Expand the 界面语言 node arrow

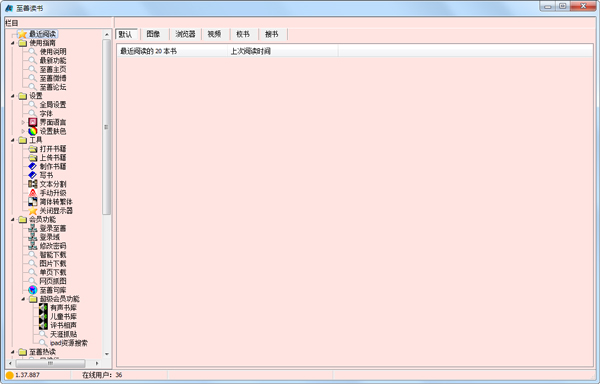pos(23,122)
